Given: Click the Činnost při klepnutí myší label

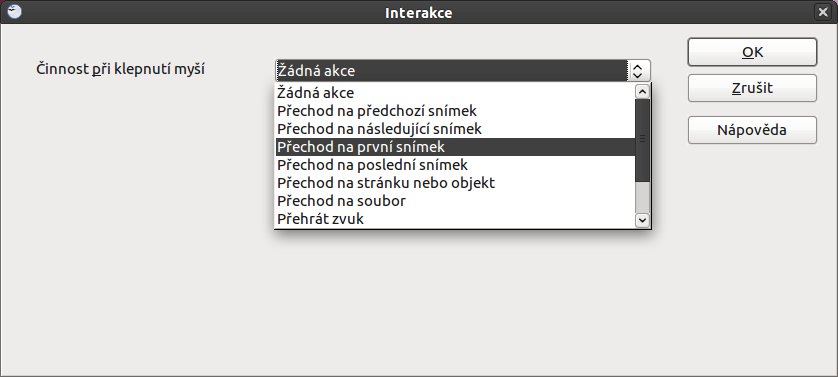Looking at the screenshot, I should [120, 69].
